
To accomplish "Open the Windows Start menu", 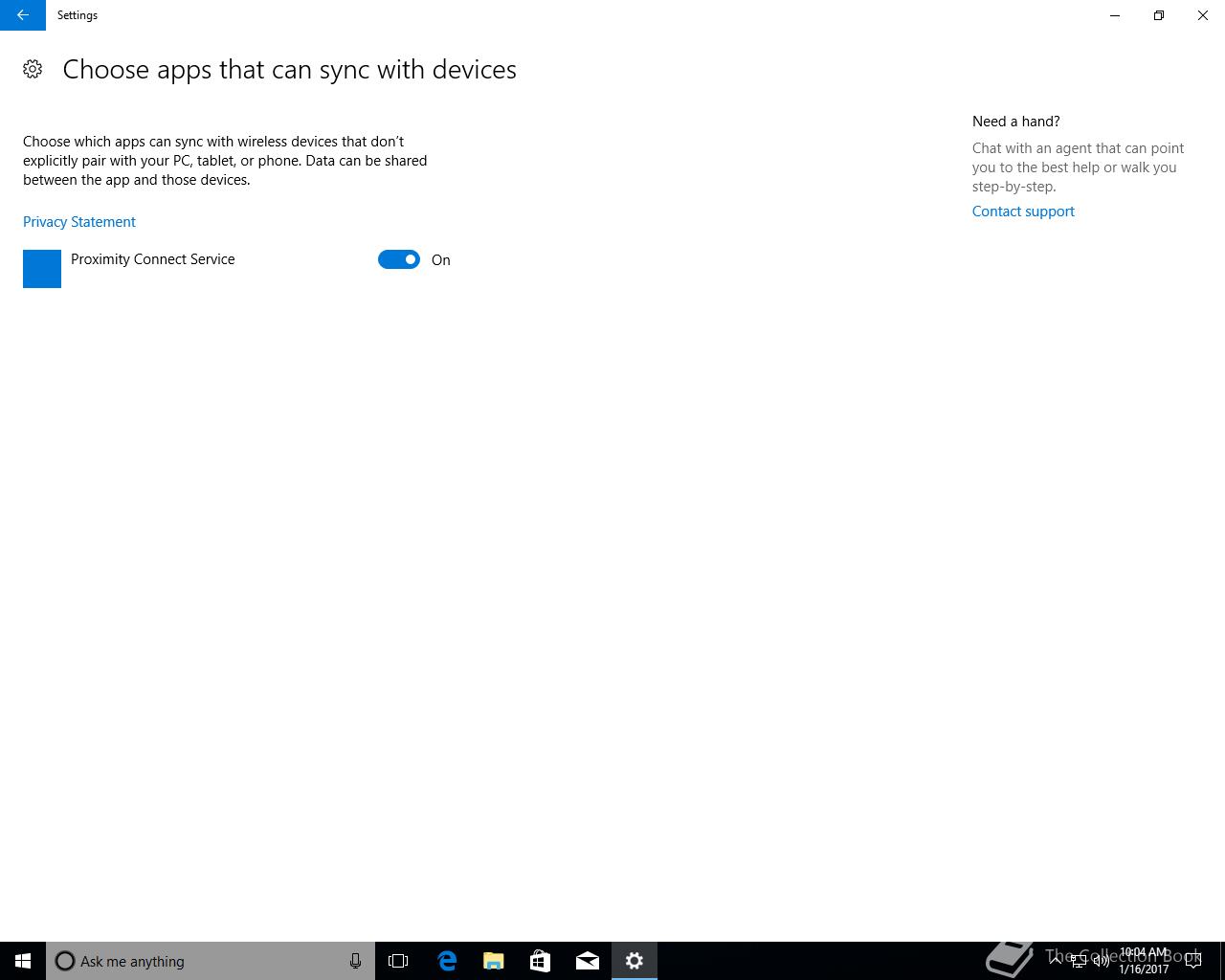I will [x=23, y=961].
